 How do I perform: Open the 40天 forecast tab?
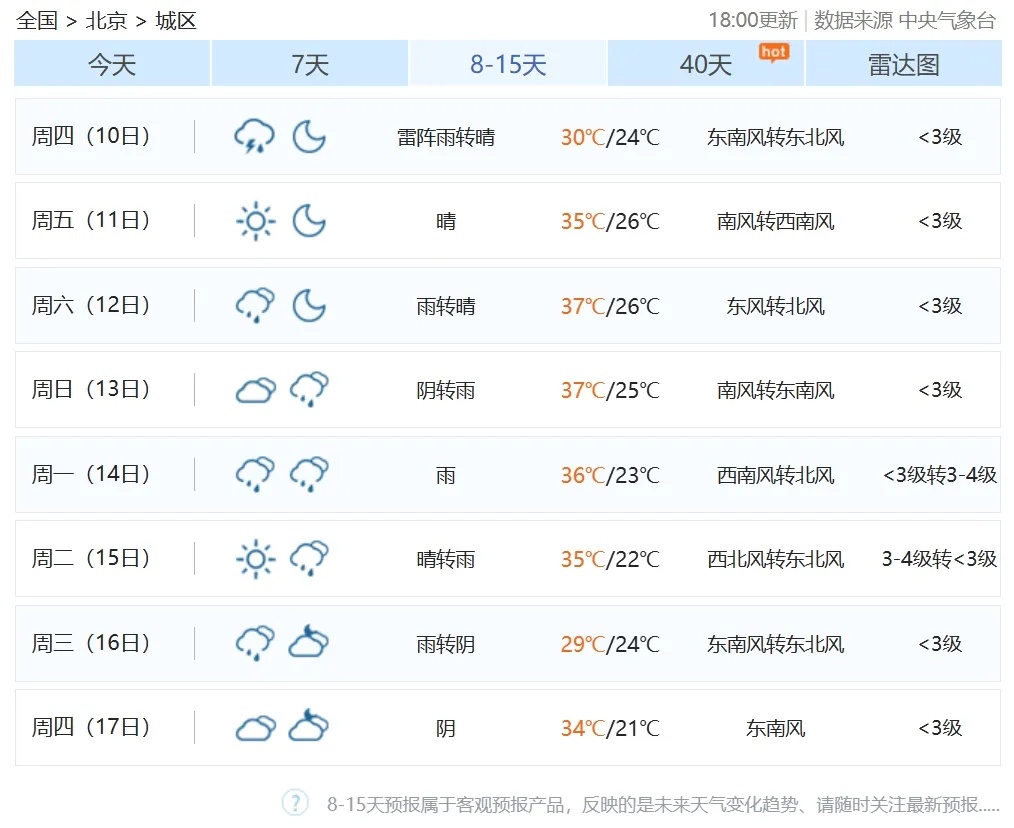(705, 63)
